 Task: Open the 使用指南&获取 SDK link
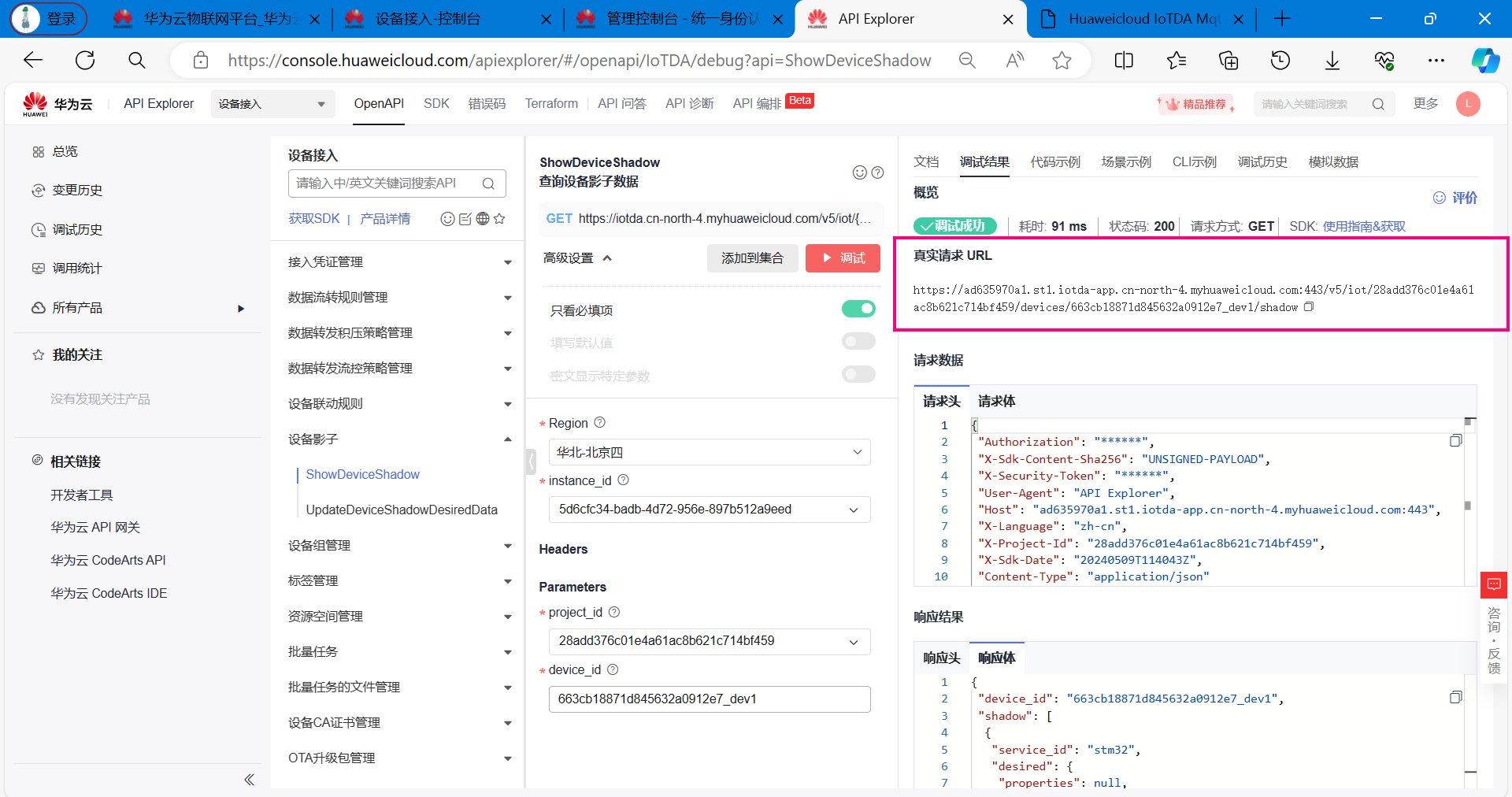click(1364, 227)
